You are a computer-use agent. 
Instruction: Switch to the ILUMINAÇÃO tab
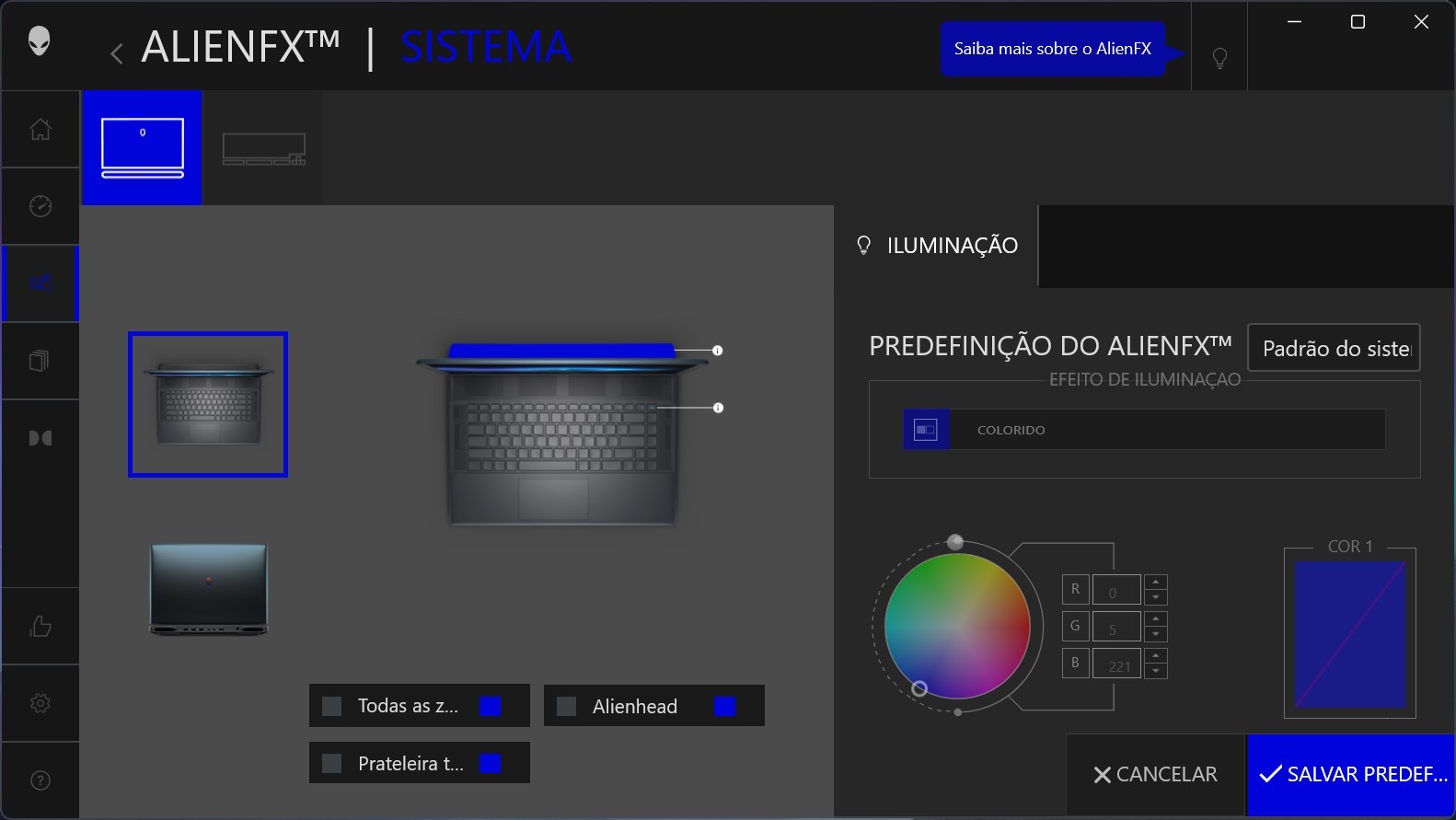937,246
